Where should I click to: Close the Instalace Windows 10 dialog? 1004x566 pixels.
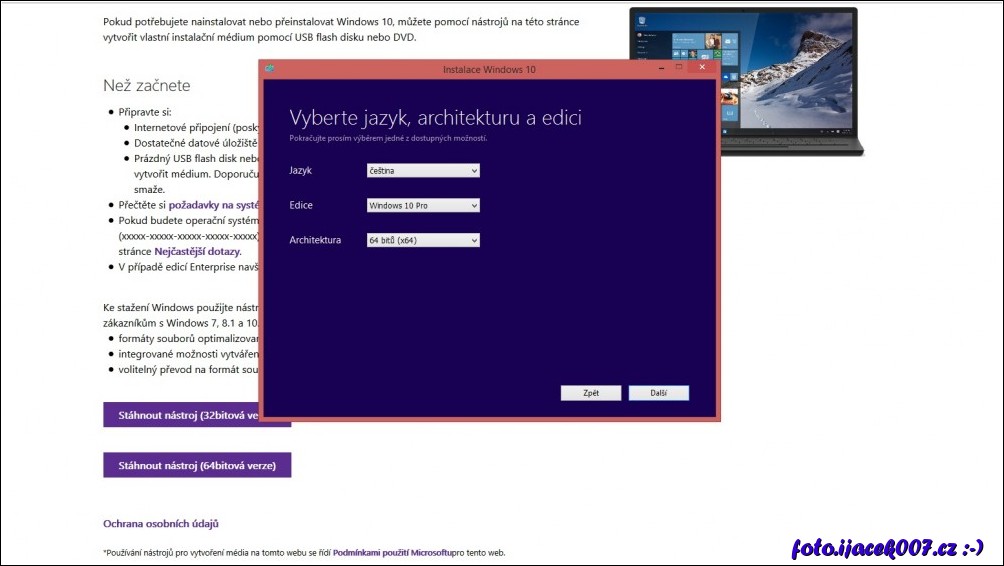(x=703, y=68)
